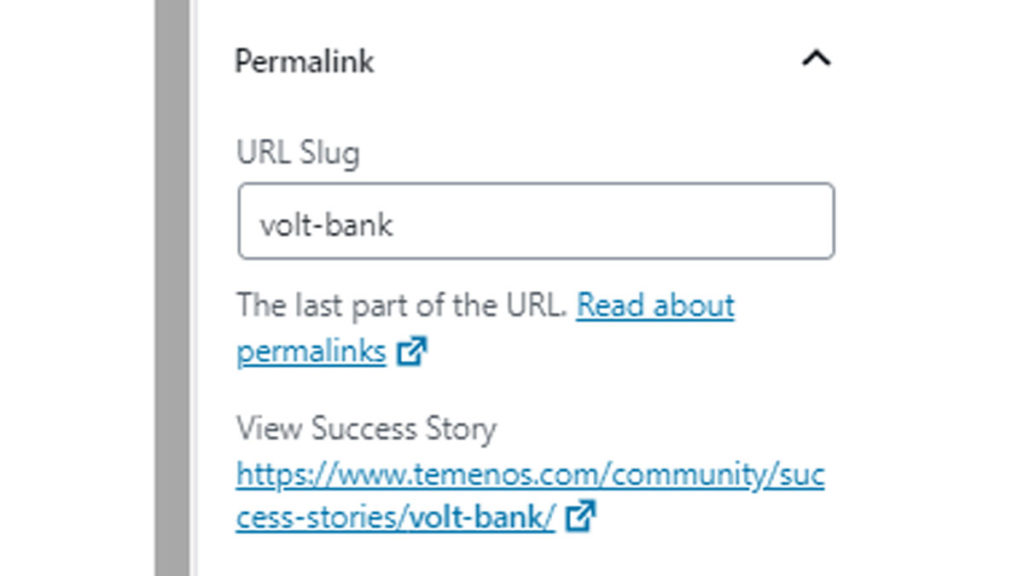Focus the URL Slug text field
Screen dimensions: 1024x576
tap(535, 222)
